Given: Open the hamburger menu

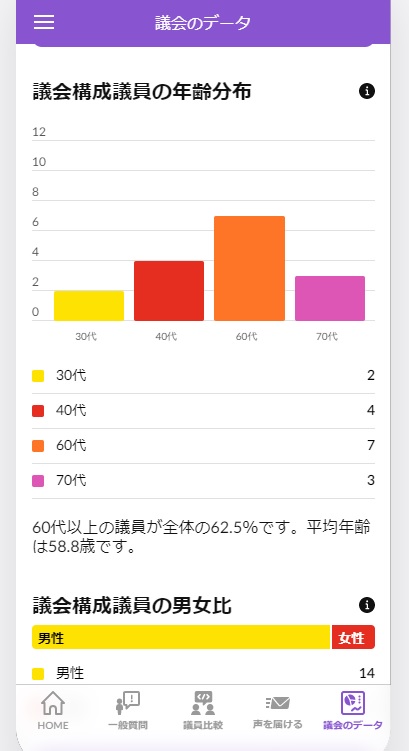Looking at the screenshot, I should 44,22.
